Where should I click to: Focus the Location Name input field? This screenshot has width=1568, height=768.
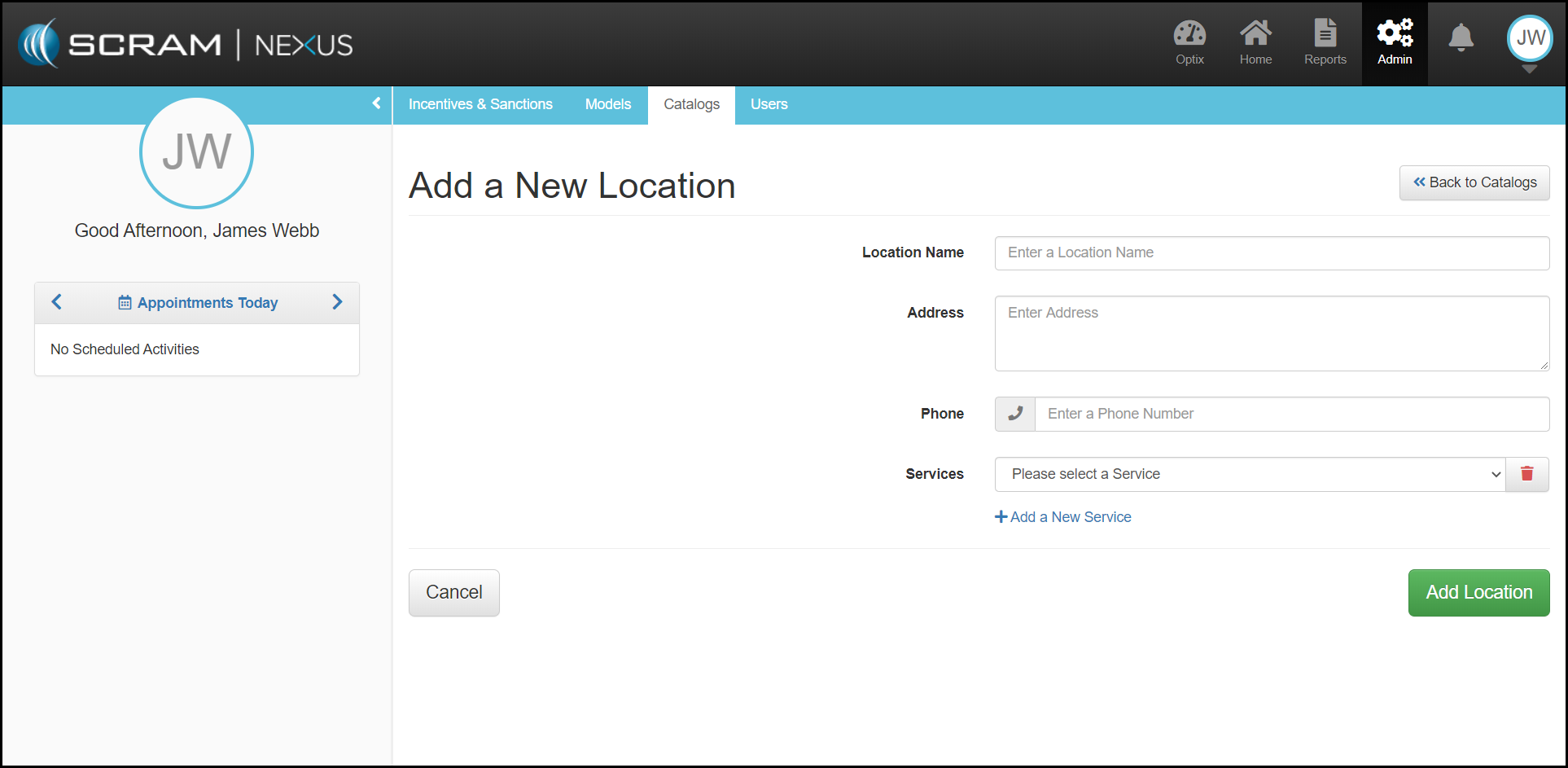coord(1271,252)
